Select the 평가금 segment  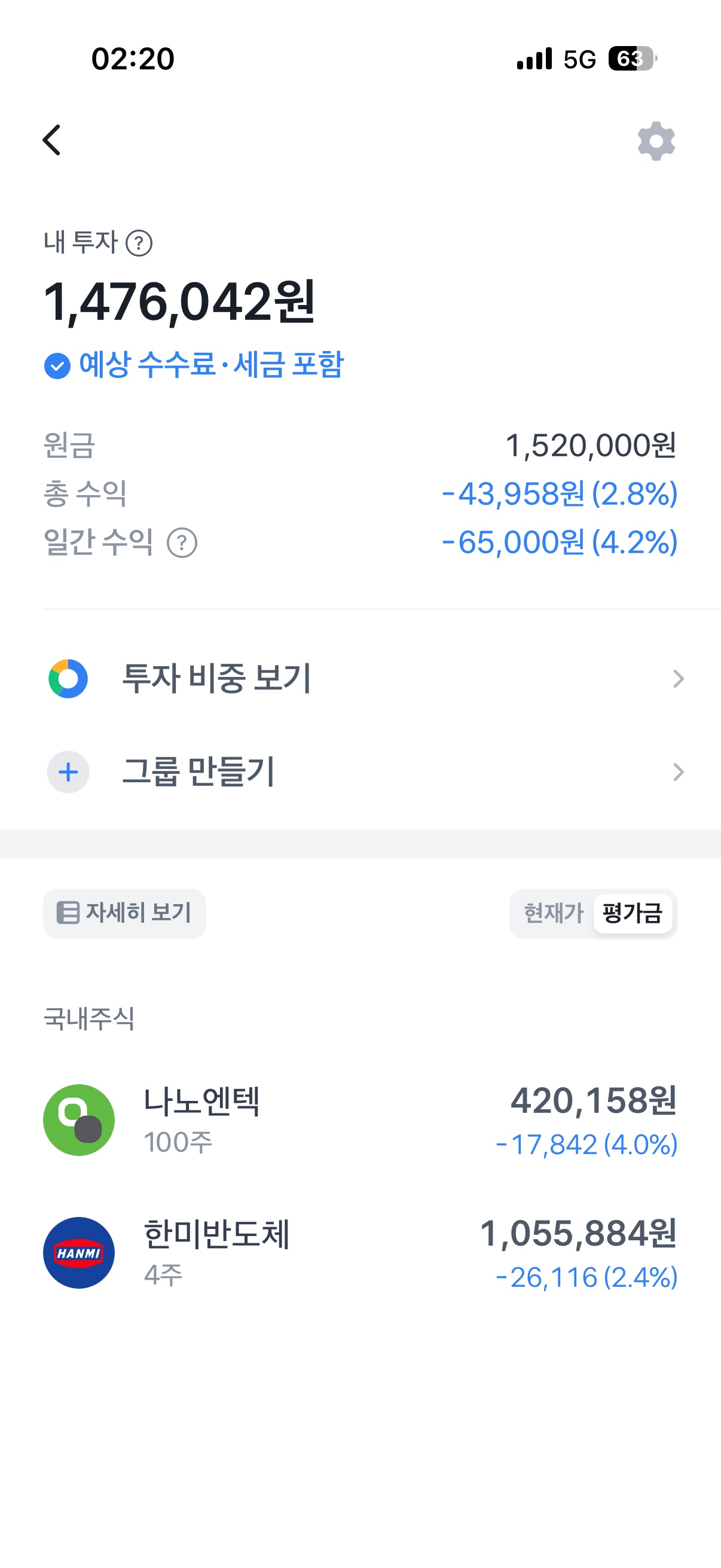(x=633, y=913)
